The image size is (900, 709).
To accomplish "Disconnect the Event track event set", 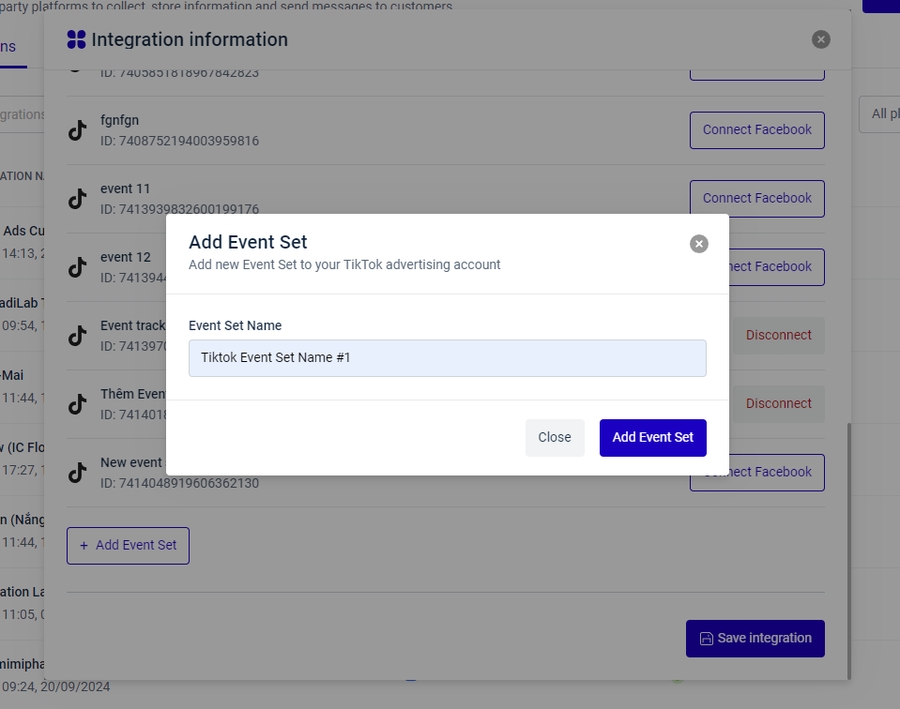I will 778,335.
